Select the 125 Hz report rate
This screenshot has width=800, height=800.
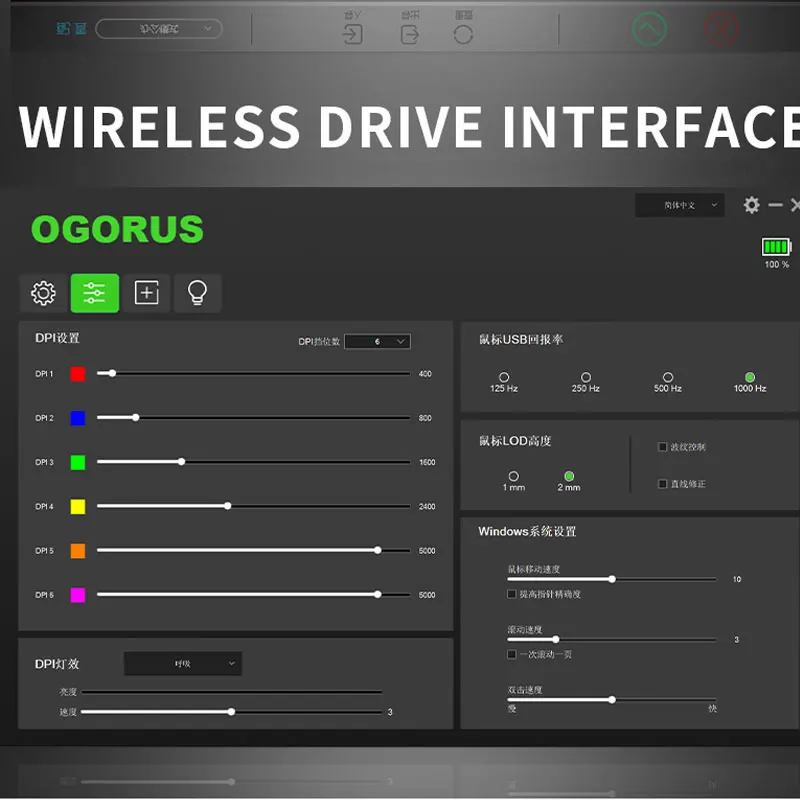pos(504,377)
